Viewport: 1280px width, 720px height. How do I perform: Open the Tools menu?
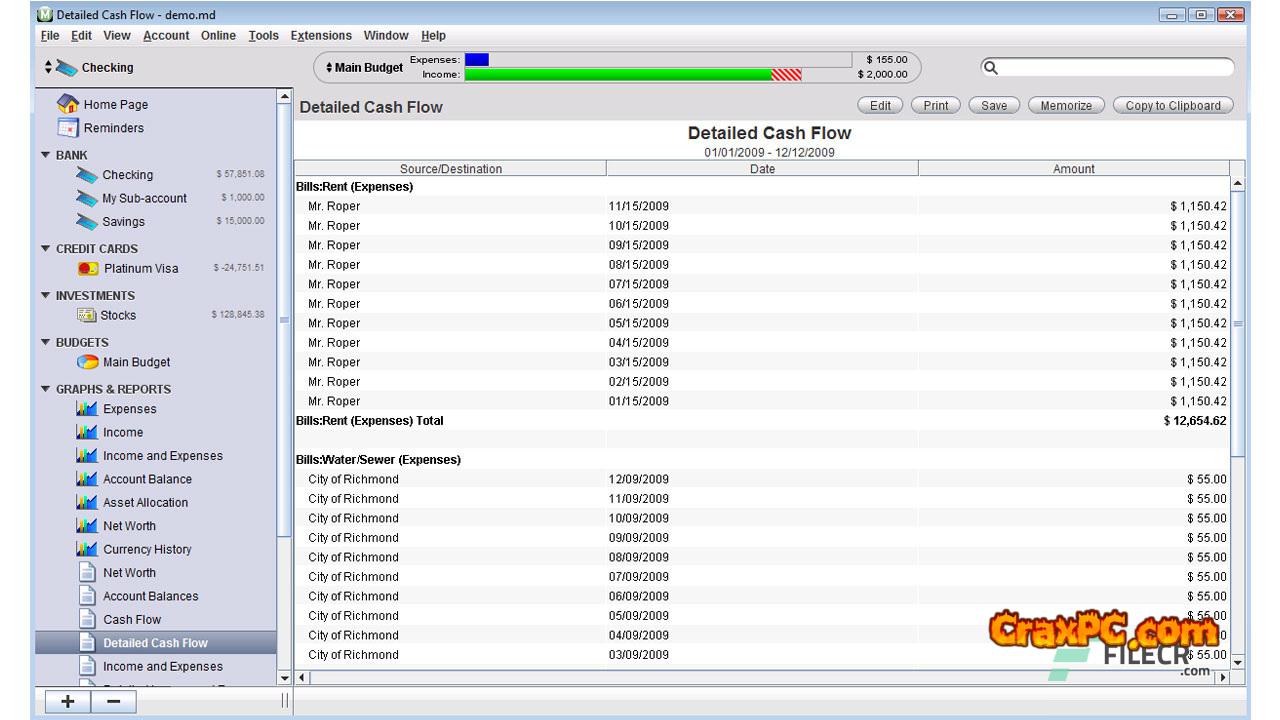click(x=263, y=36)
